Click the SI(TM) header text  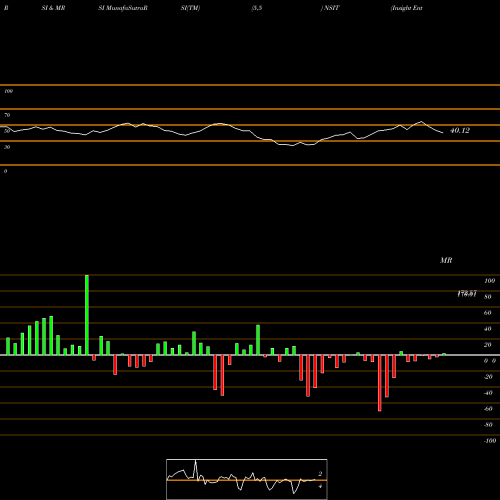click(x=190, y=8)
